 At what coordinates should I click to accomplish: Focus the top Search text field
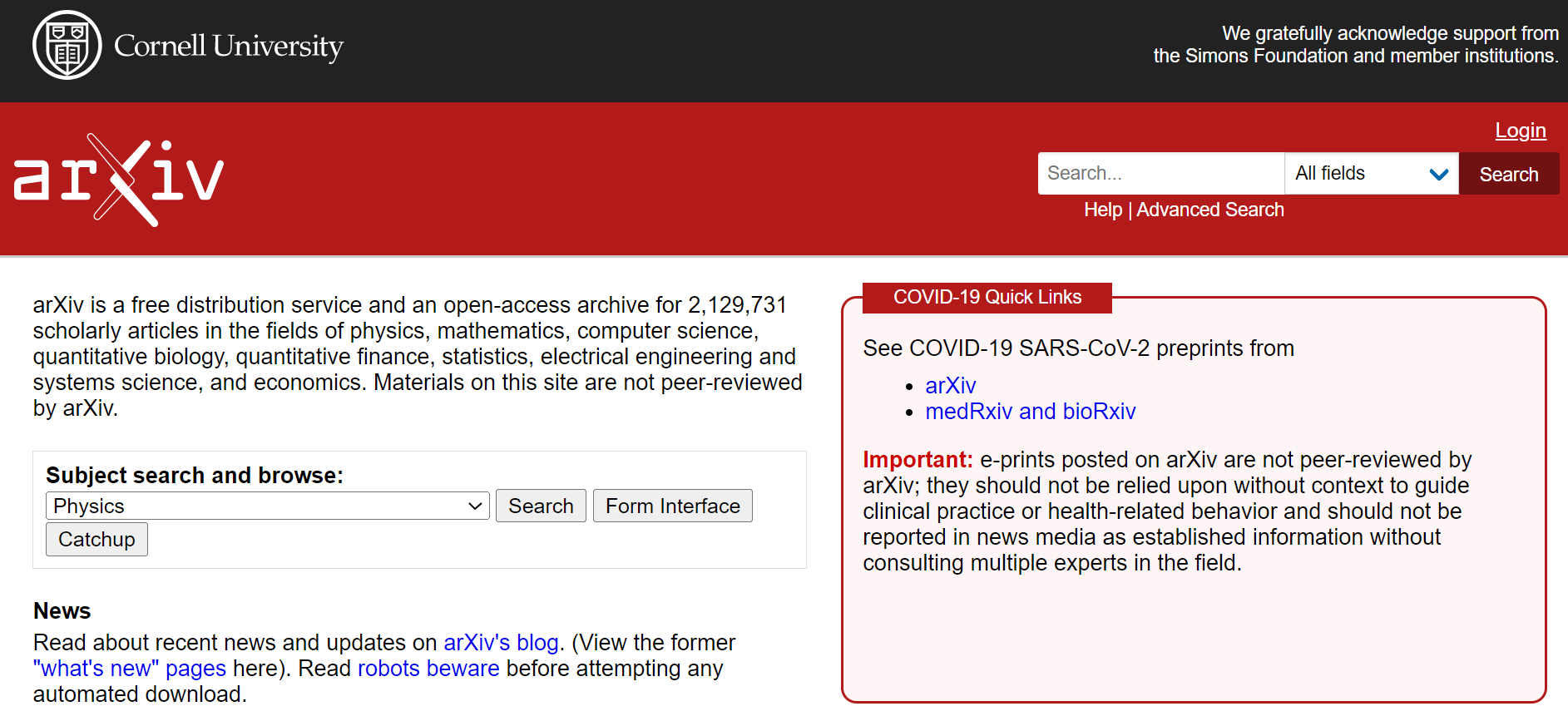click(x=1161, y=173)
